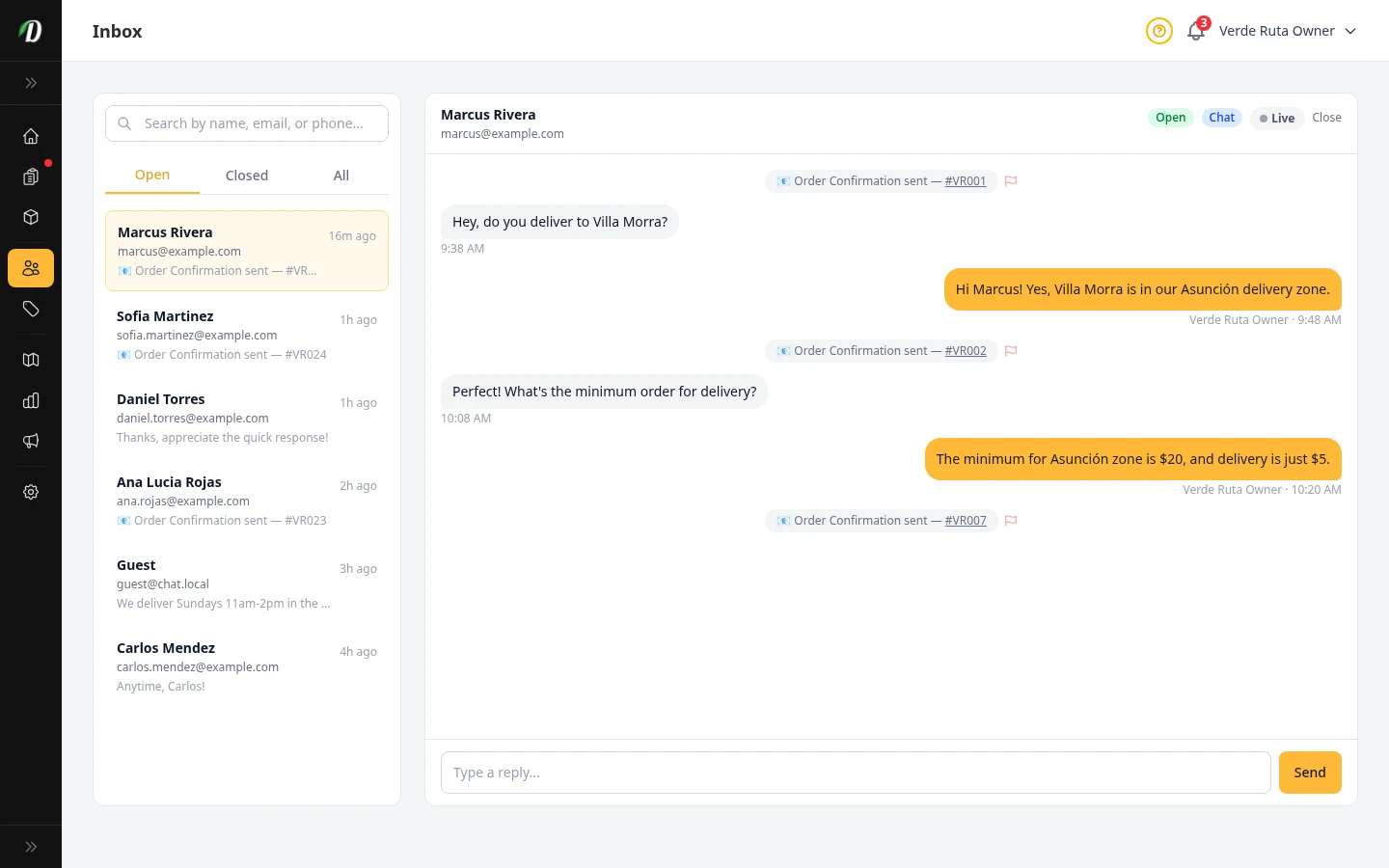Select the Products box icon in the sidebar
1389x868 pixels.
pyautogui.click(x=31, y=217)
